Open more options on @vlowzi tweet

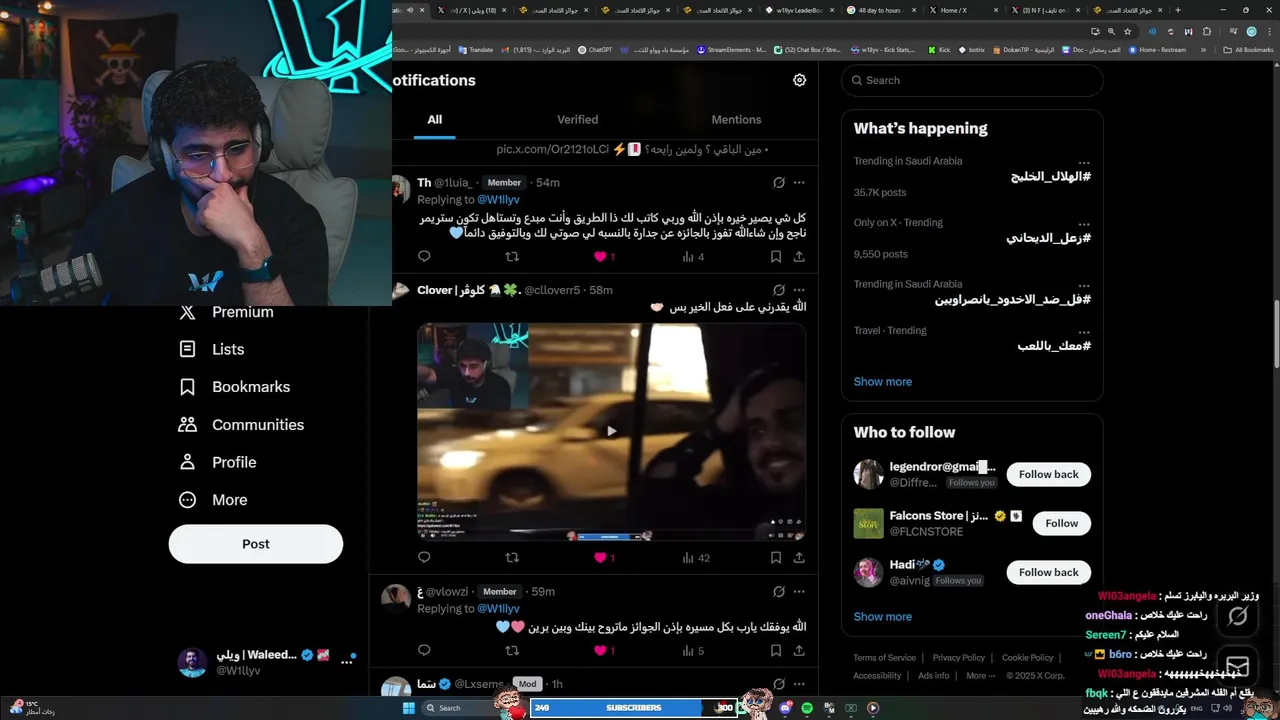tap(799, 592)
